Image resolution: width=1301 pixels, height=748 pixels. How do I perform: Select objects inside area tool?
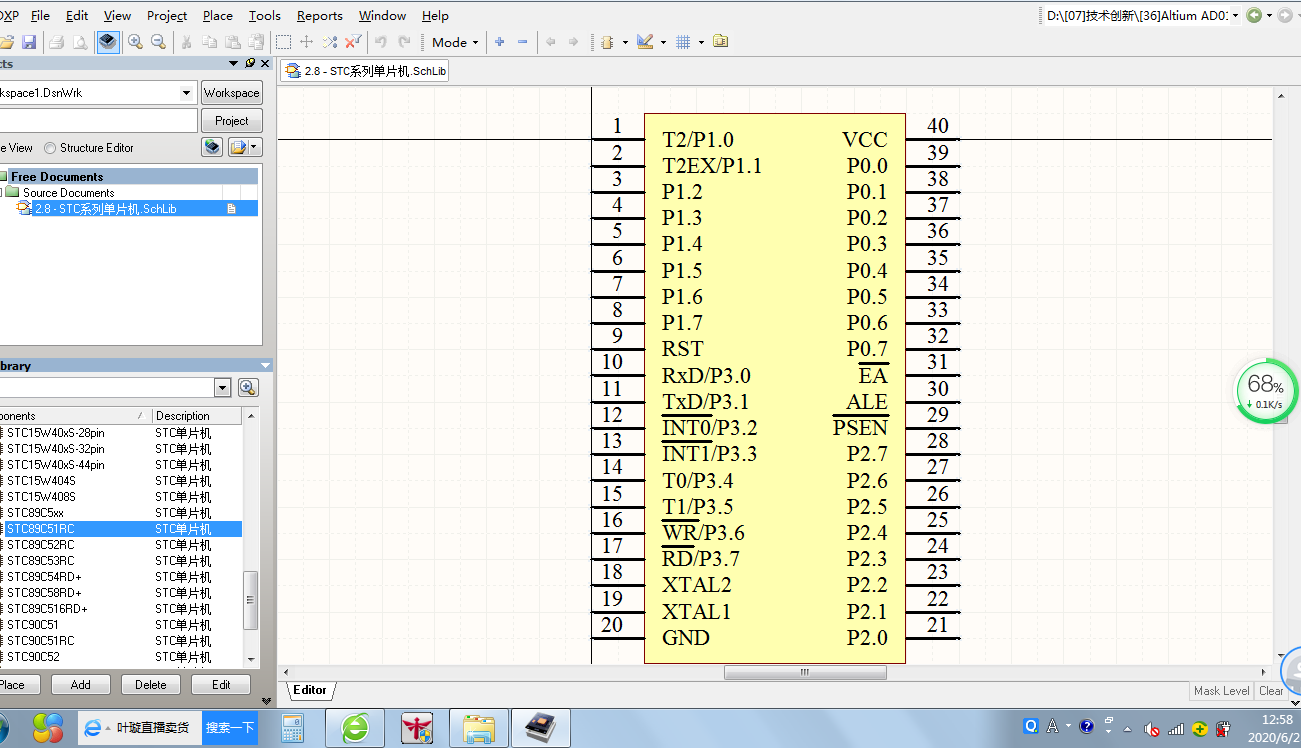tap(284, 42)
